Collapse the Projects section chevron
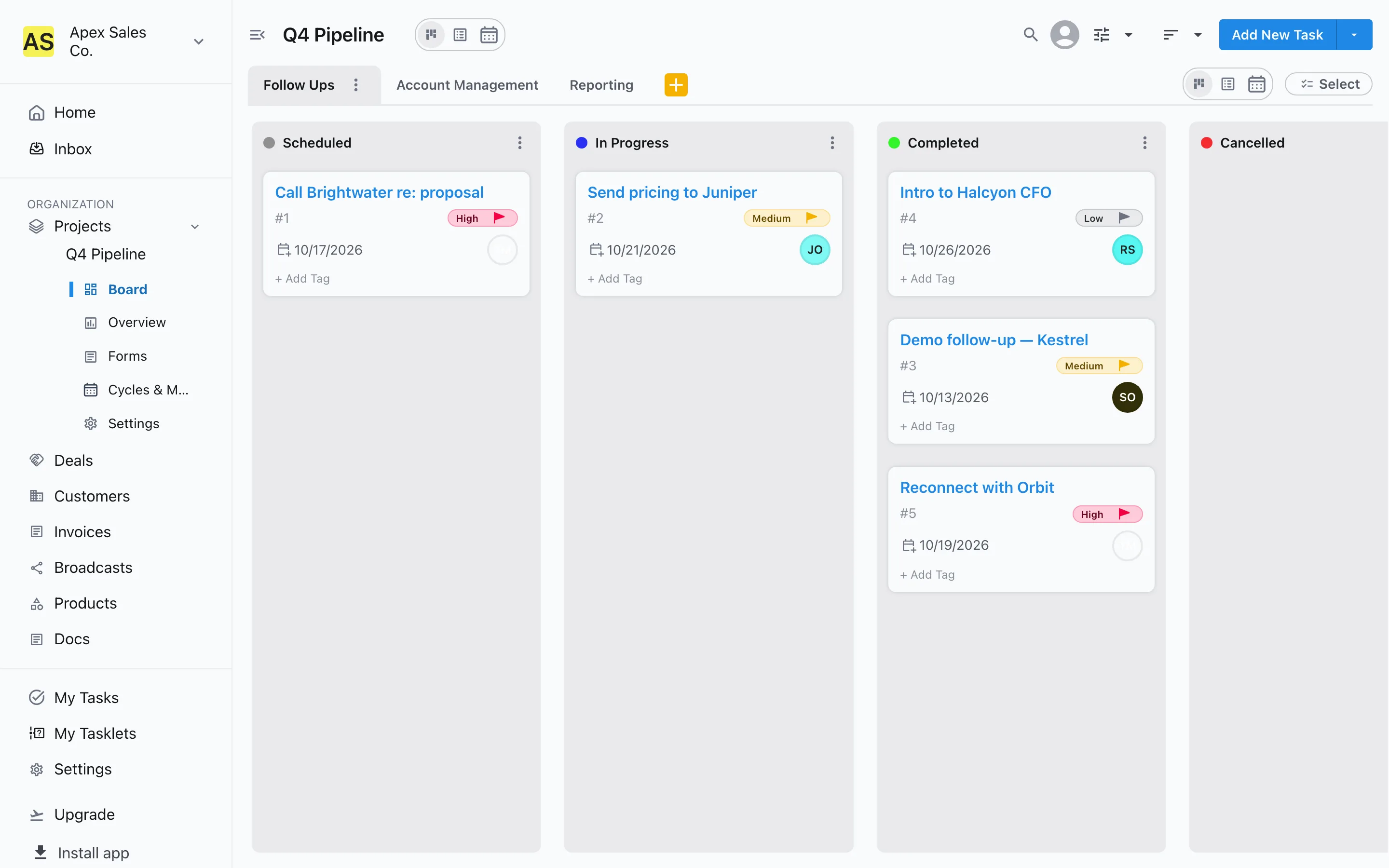This screenshot has width=1389, height=868. (195, 227)
